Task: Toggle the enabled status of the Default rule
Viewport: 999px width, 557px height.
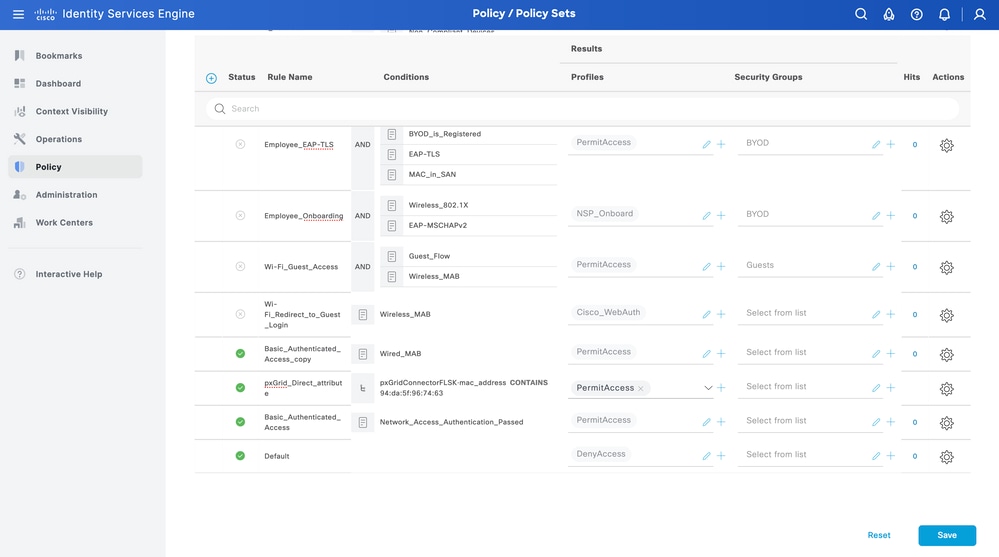Action: [x=240, y=456]
